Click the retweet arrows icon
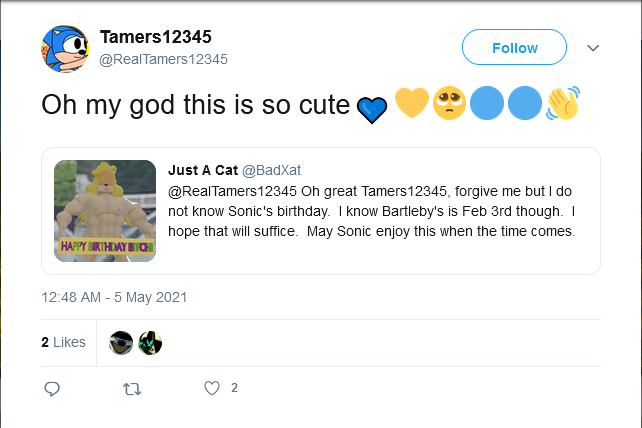Image resolution: width=642 pixels, height=428 pixels. (131, 388)
